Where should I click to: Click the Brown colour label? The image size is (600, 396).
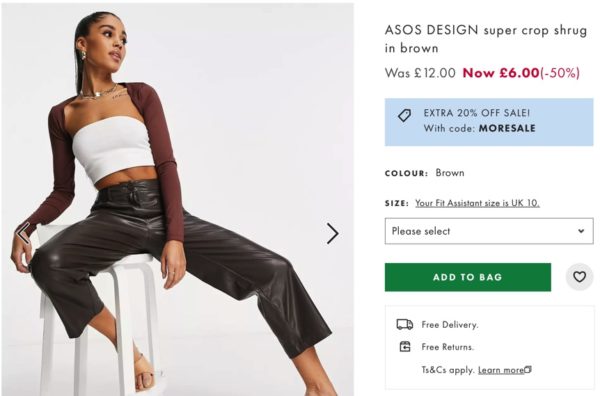pyautogui.click(x=450, y=173)
